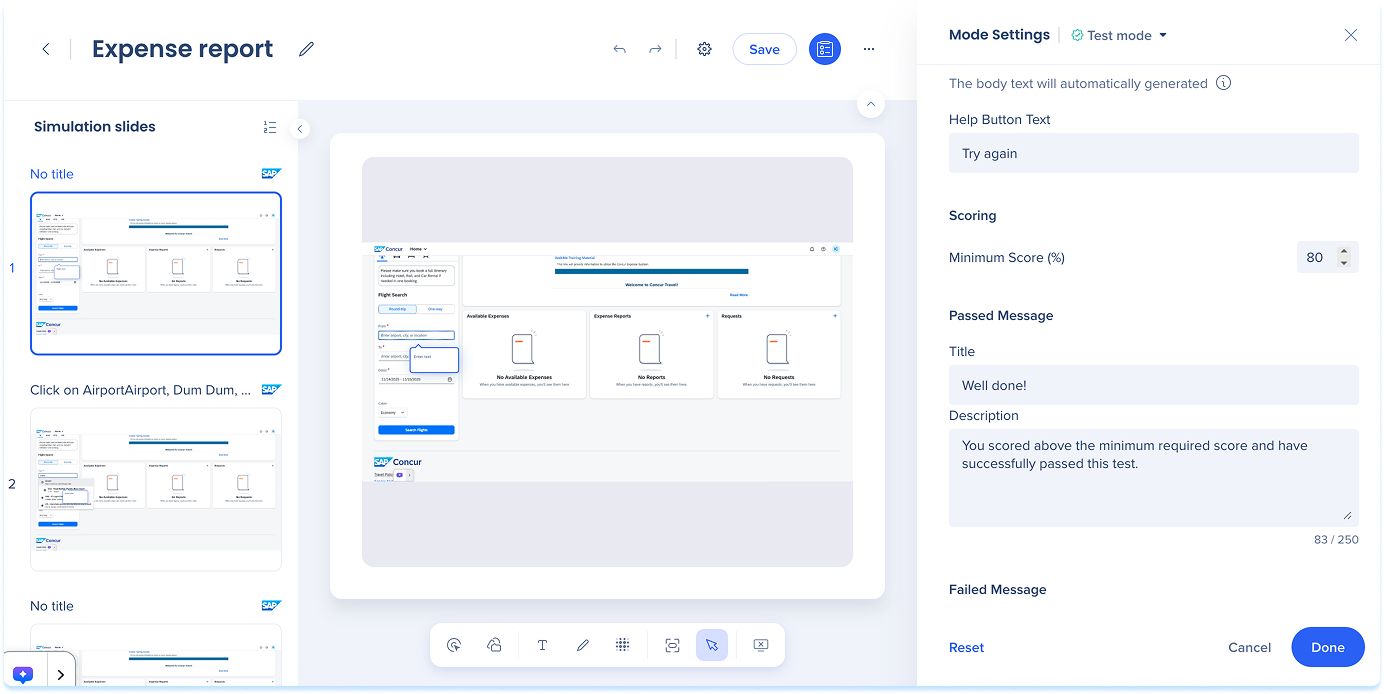Go back with the left chevron
The image size is (1384, 694).
[x=46, y=49]
